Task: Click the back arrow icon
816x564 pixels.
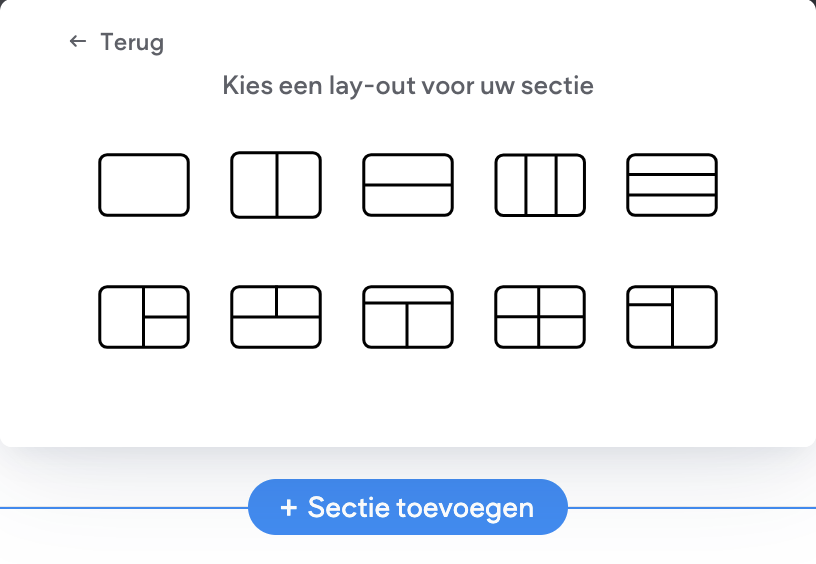Action: (x=77, y=42)
